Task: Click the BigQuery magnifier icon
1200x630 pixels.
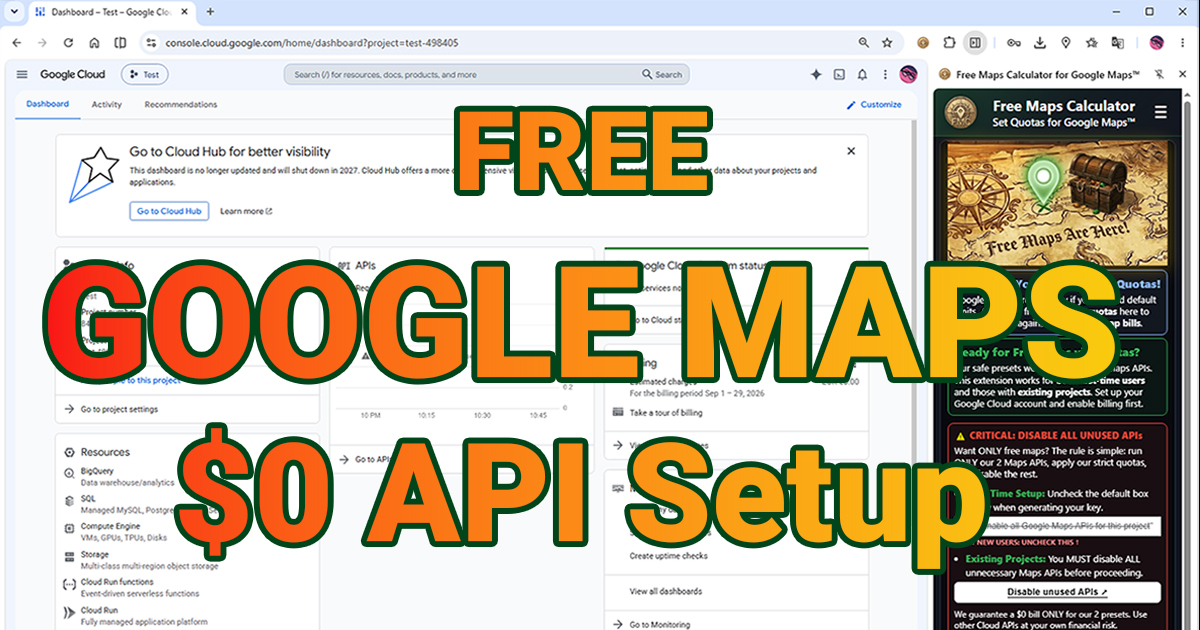Action: click(x=69, y=475)
